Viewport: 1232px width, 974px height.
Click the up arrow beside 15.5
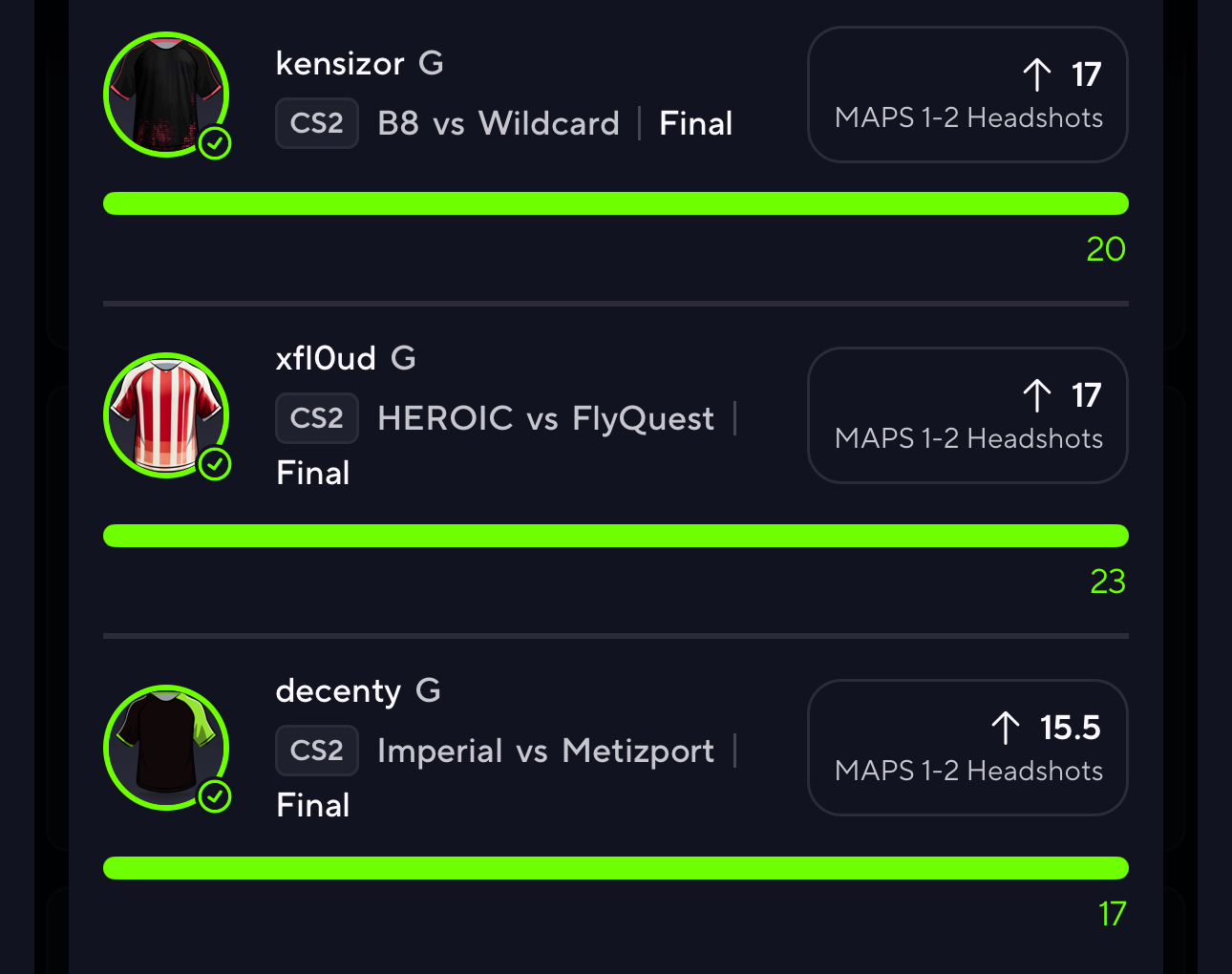point(1006,728)
